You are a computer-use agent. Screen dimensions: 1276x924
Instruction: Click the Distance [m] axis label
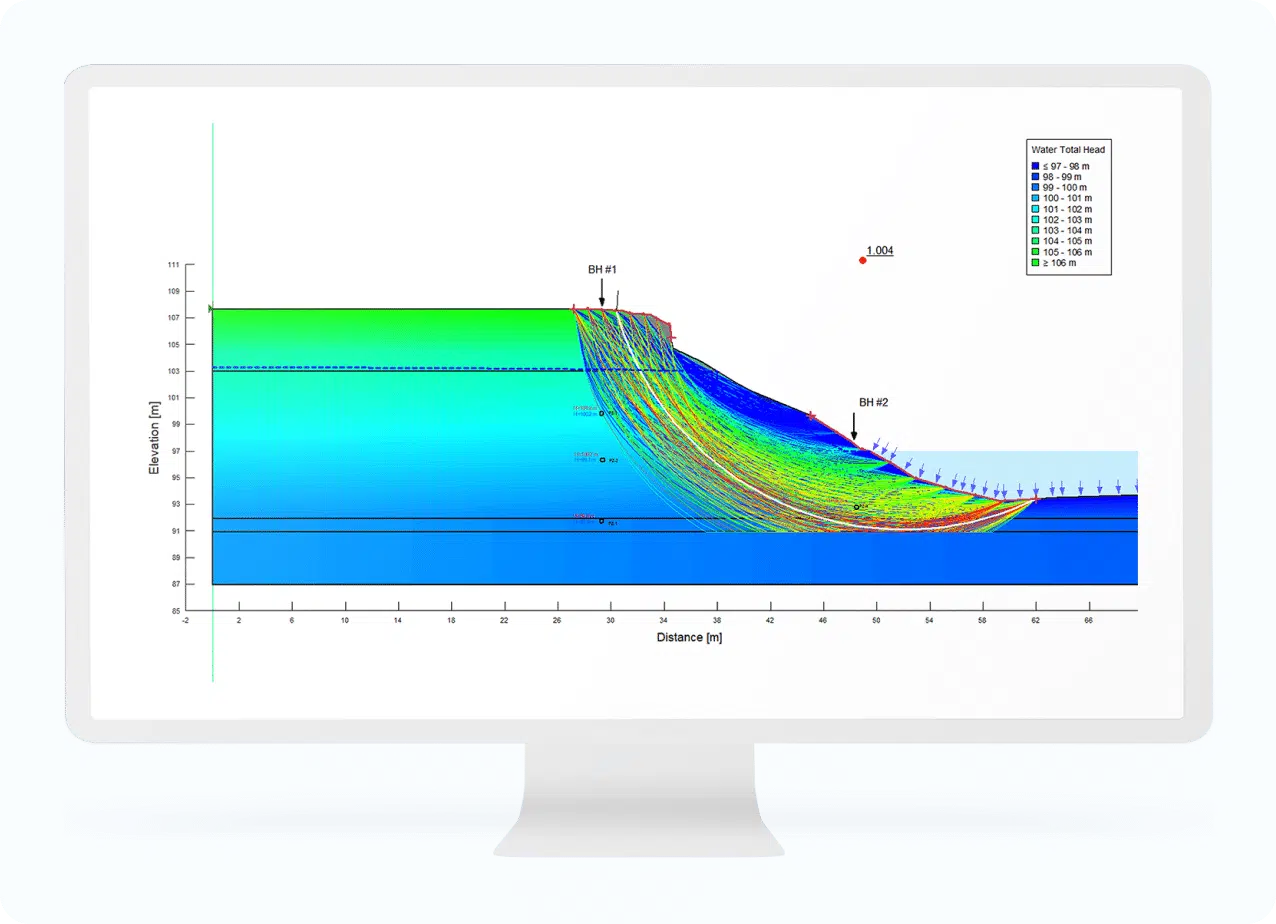[x=689, y=637]
